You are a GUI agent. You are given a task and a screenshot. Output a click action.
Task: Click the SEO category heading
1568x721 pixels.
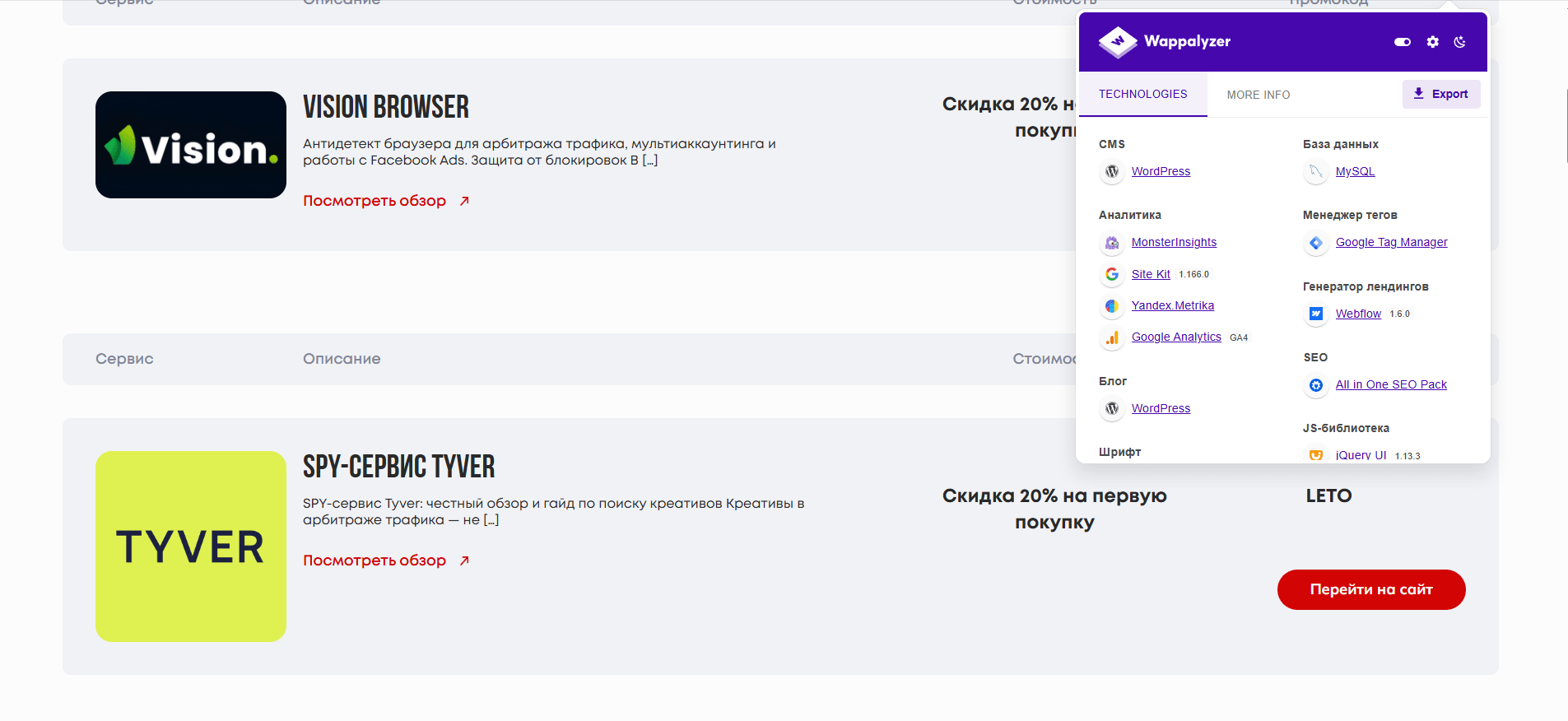(1315, 357)
